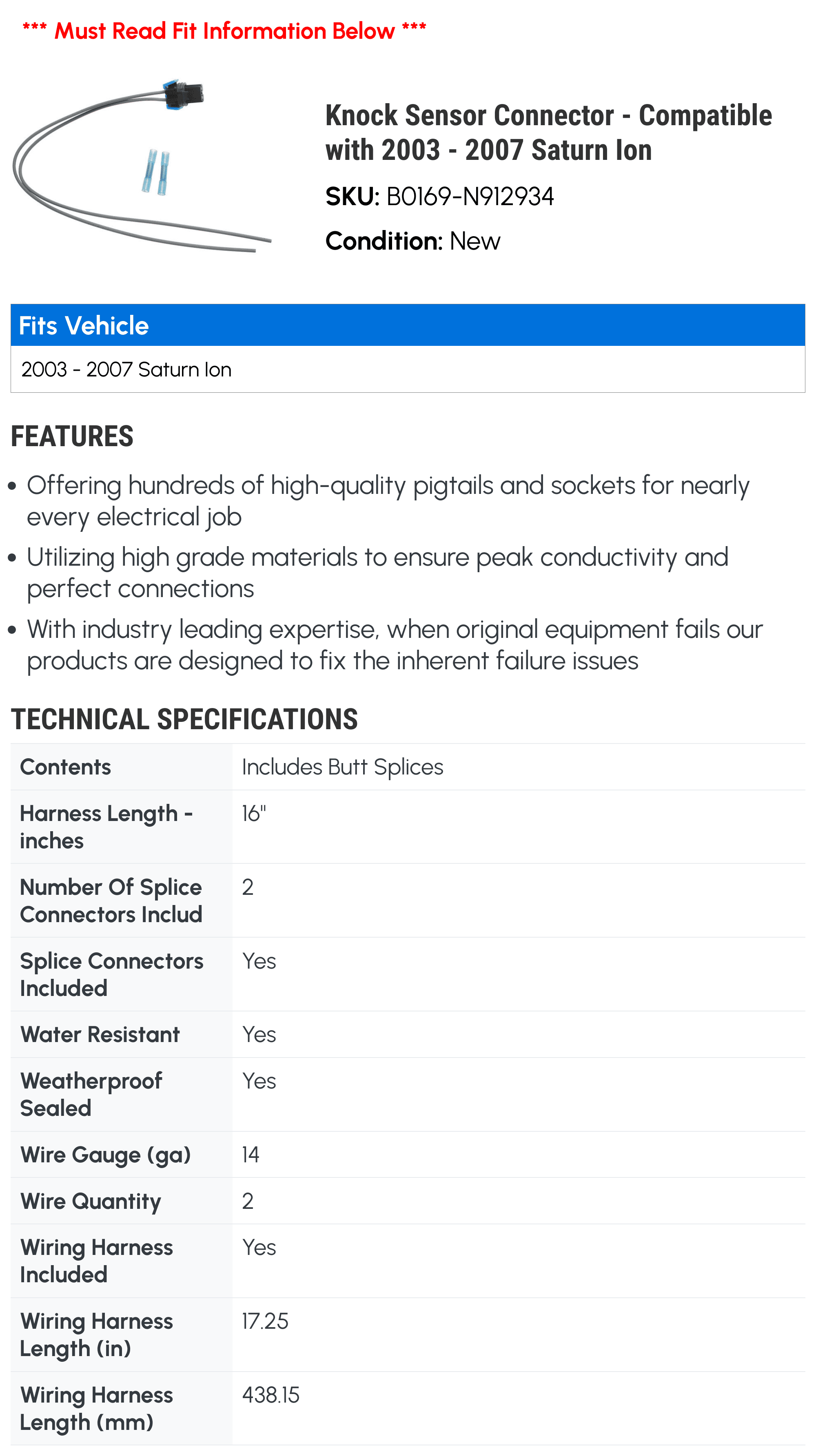Viewport: 816px width, 1456px height.
Task: Click the Condition: New label
Action: pyautogui.click(x=412, y=241)
